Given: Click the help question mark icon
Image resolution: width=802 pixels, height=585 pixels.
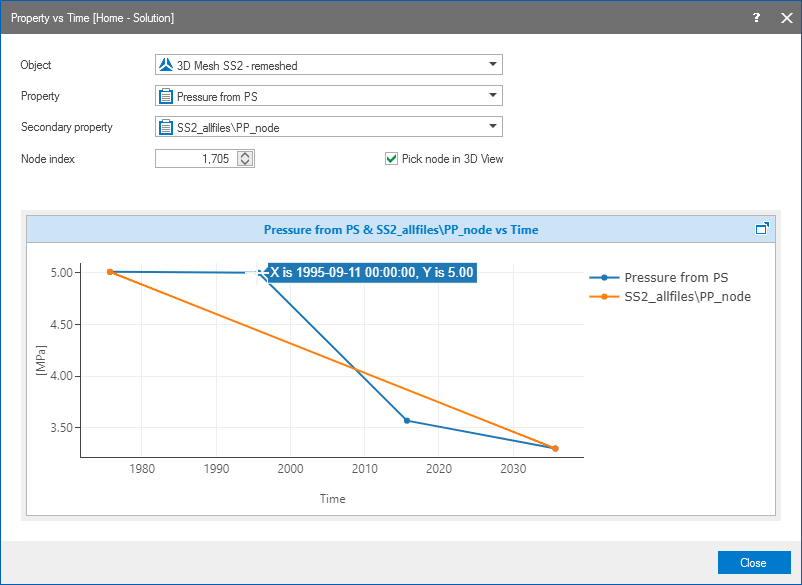Looking at the screenshot, I should 756,18.
